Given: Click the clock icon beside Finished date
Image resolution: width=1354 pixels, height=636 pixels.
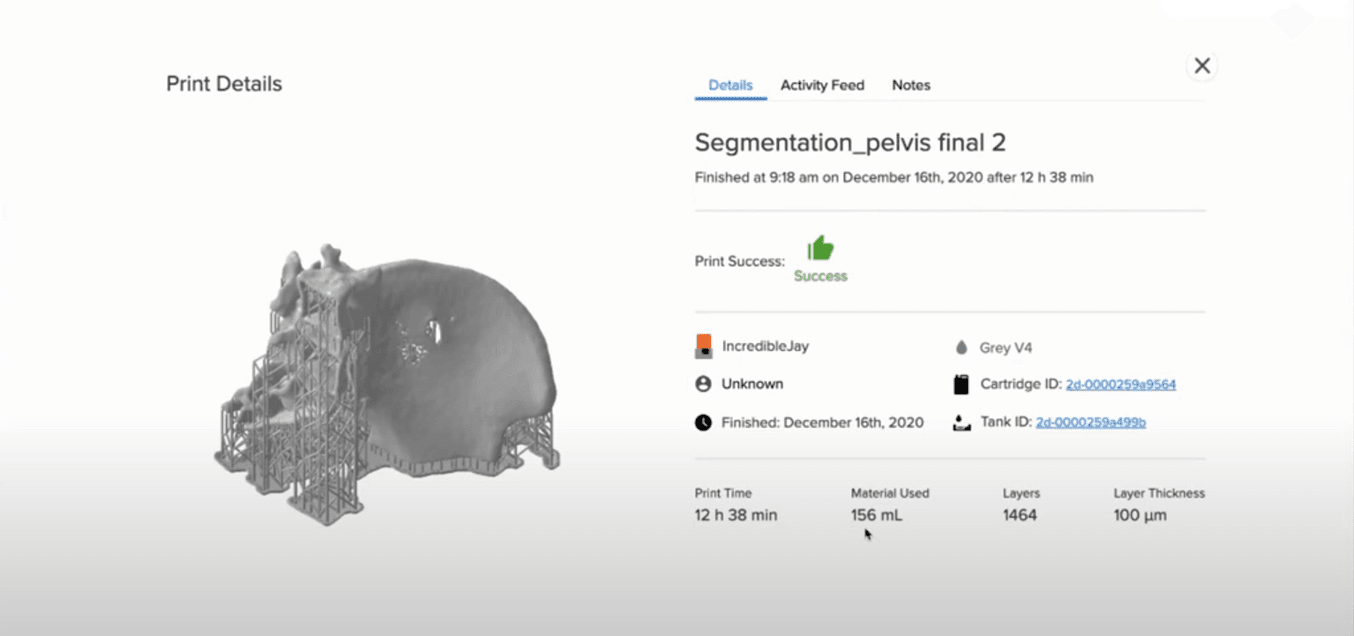Looking at the screenshot, I should 703,422.
